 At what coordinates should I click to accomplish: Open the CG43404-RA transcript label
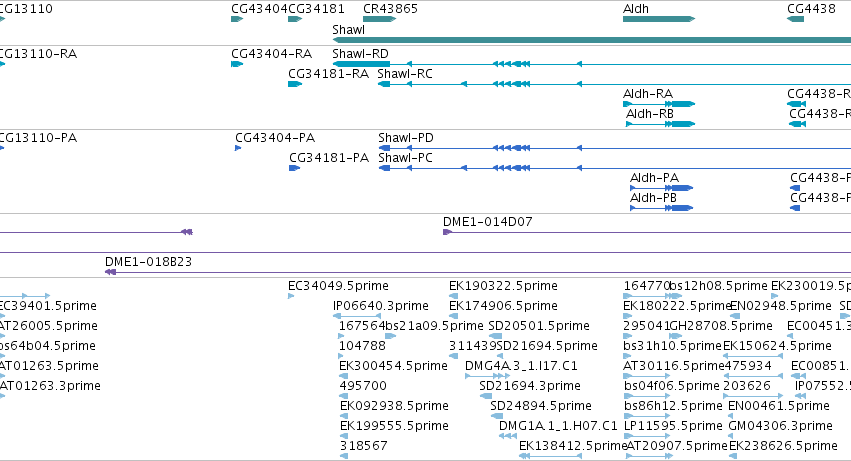[x=271, y=54]
